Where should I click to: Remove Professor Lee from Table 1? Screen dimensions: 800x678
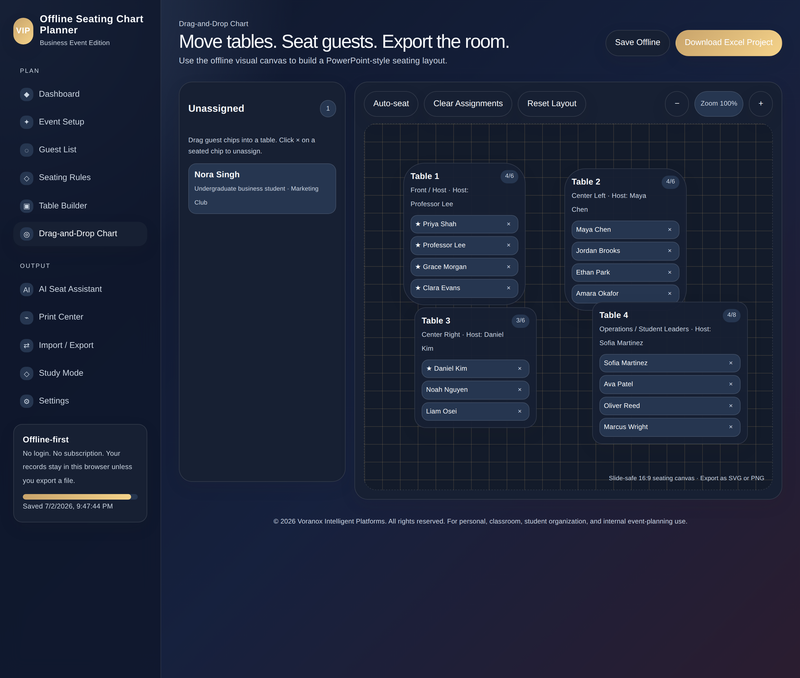tap(508, 245)
